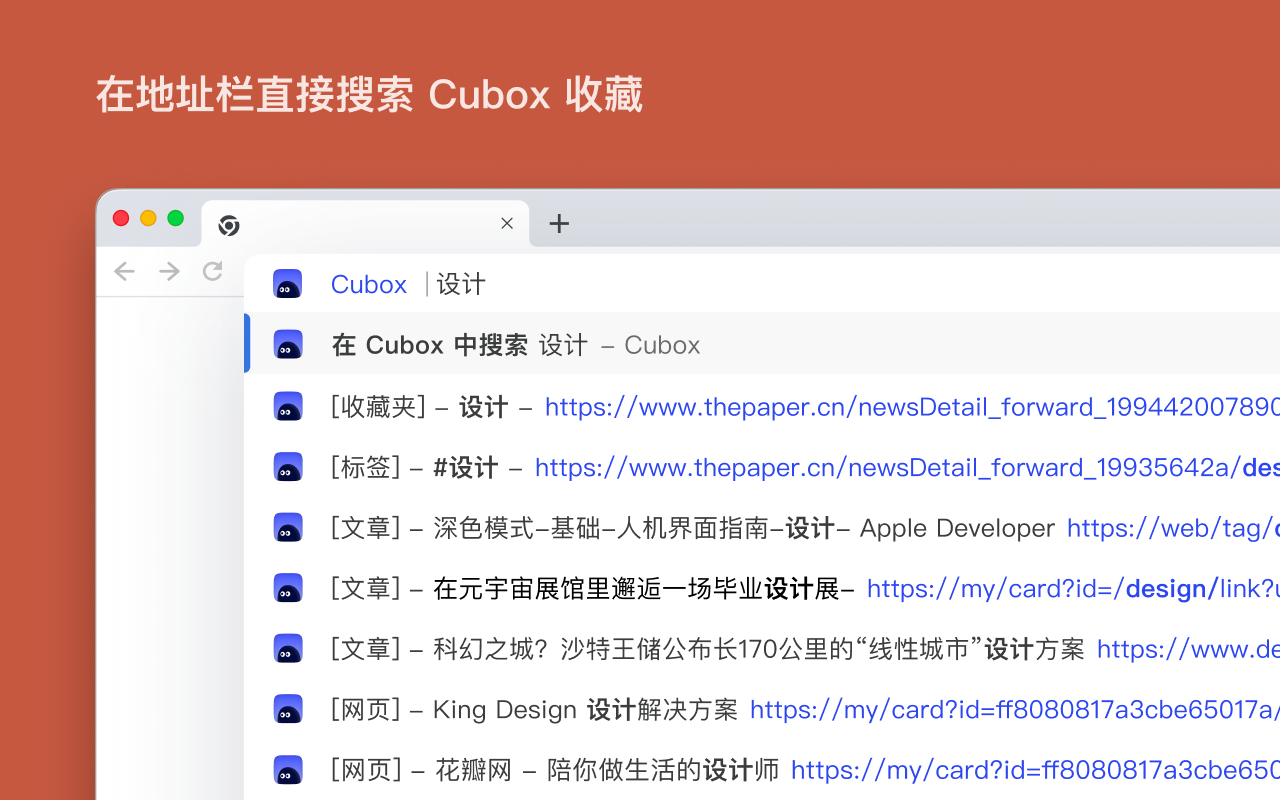Select the 深色模式–基础–人机界面指南 article suggestion
Image resolution: width=1280 pixels, height=800 pixels.
(762, 527)
